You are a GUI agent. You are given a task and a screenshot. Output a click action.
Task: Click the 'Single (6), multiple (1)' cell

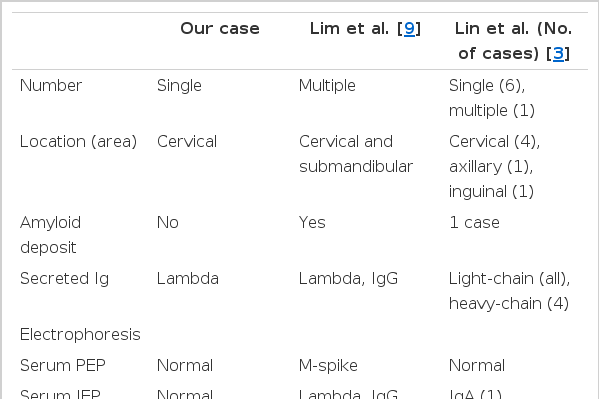tap(492, 98)
